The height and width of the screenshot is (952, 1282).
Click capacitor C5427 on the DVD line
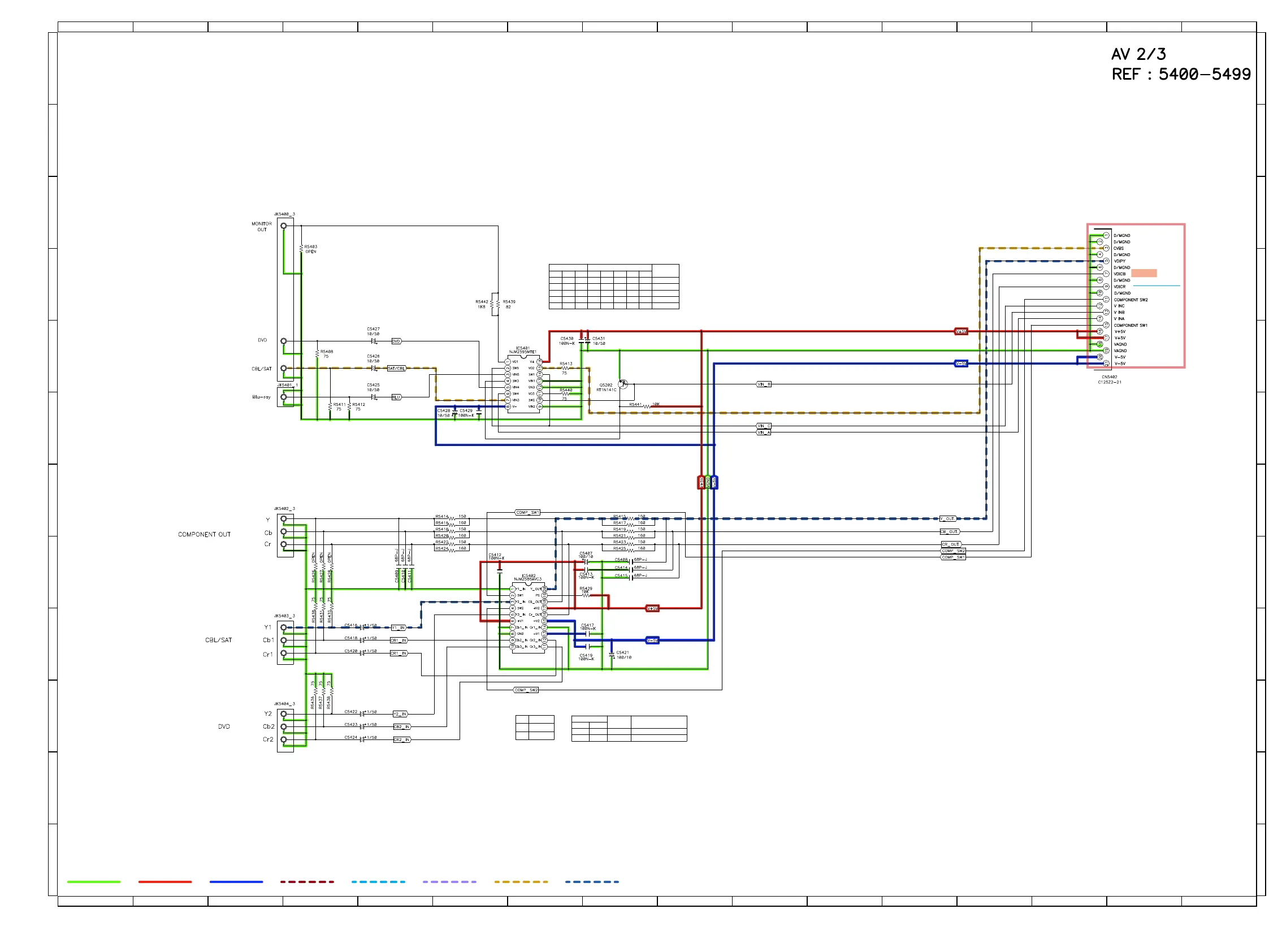(x=374, y=341)
